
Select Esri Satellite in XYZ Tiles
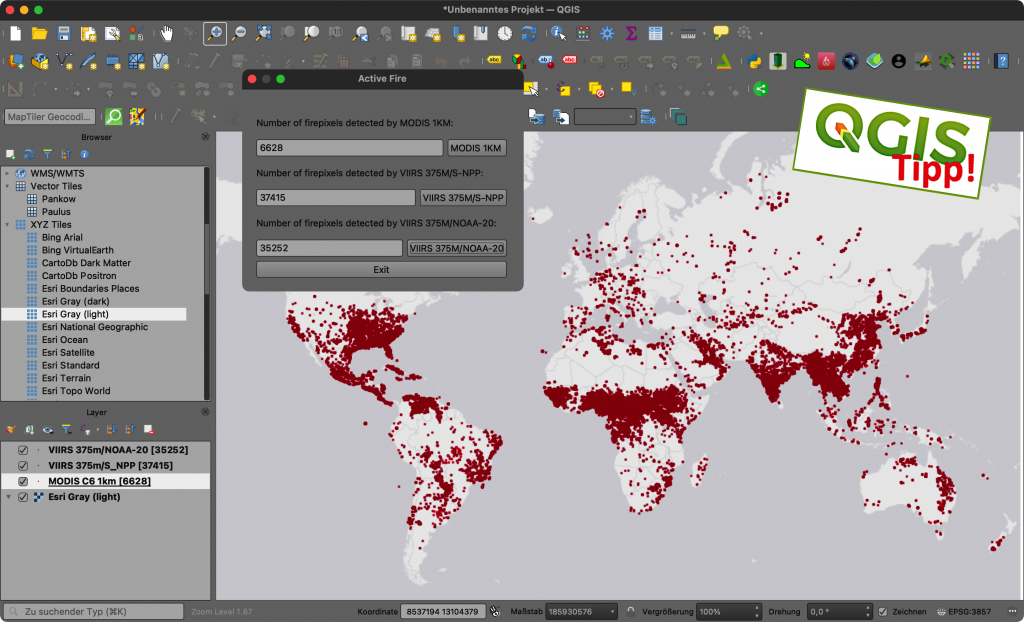click(68, 352)
